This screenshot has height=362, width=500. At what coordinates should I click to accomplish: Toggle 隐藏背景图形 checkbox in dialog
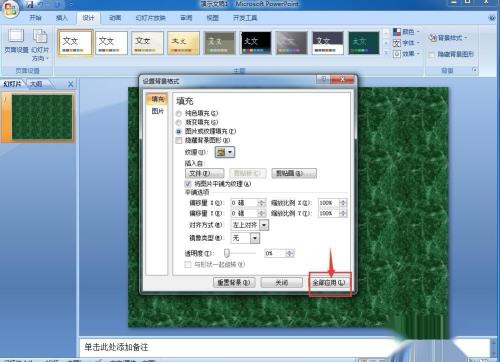point(179,141)
